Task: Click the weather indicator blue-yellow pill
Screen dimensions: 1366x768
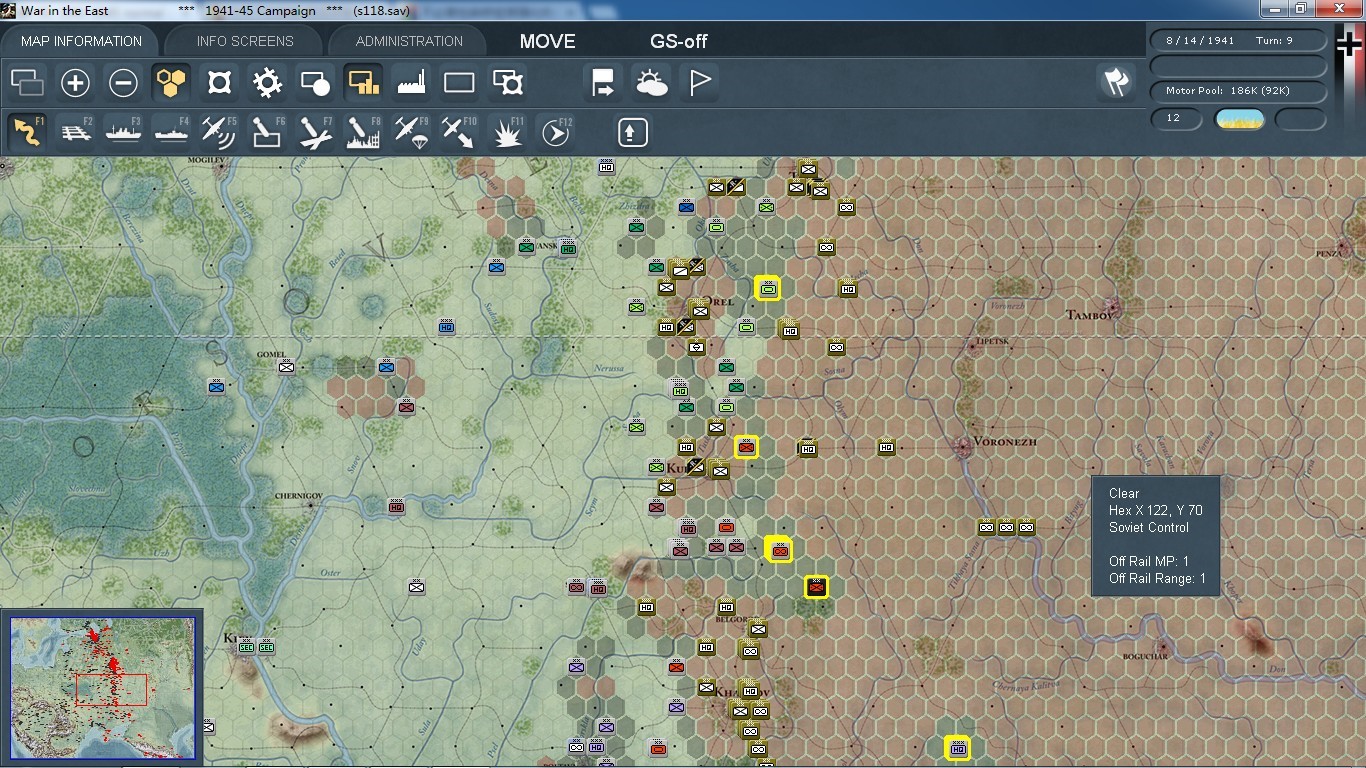Action: point(1239,119)
